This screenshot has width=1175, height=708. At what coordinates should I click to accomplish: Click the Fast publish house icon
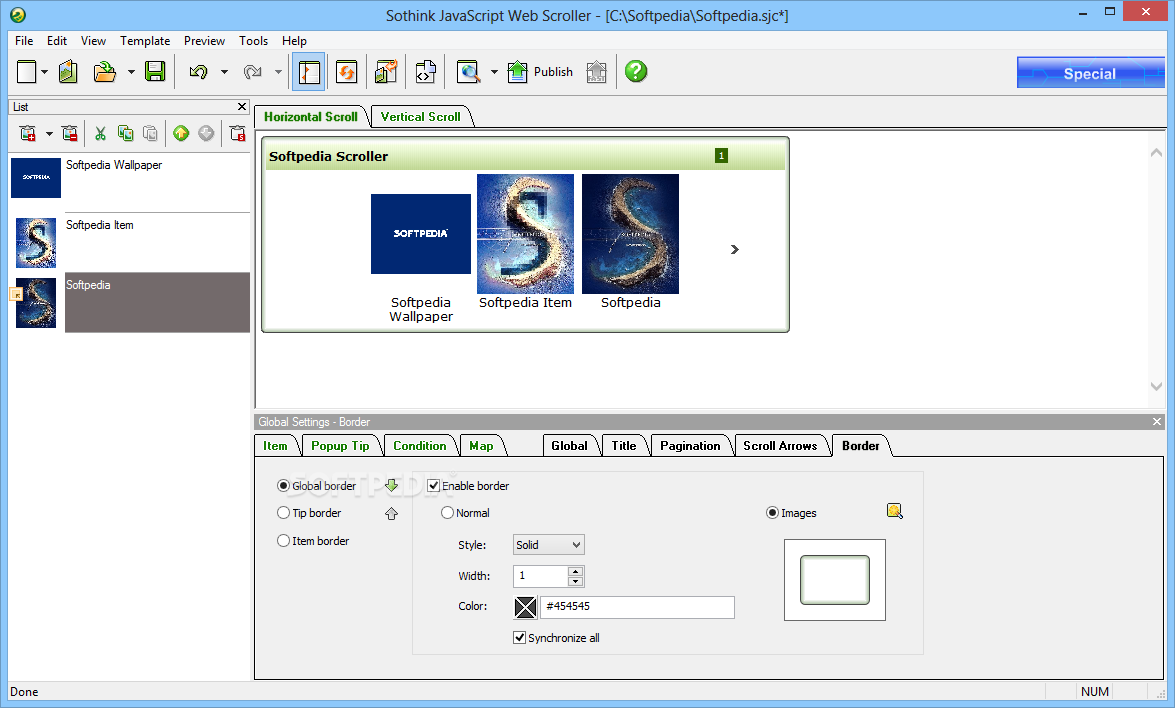[596, 72]
